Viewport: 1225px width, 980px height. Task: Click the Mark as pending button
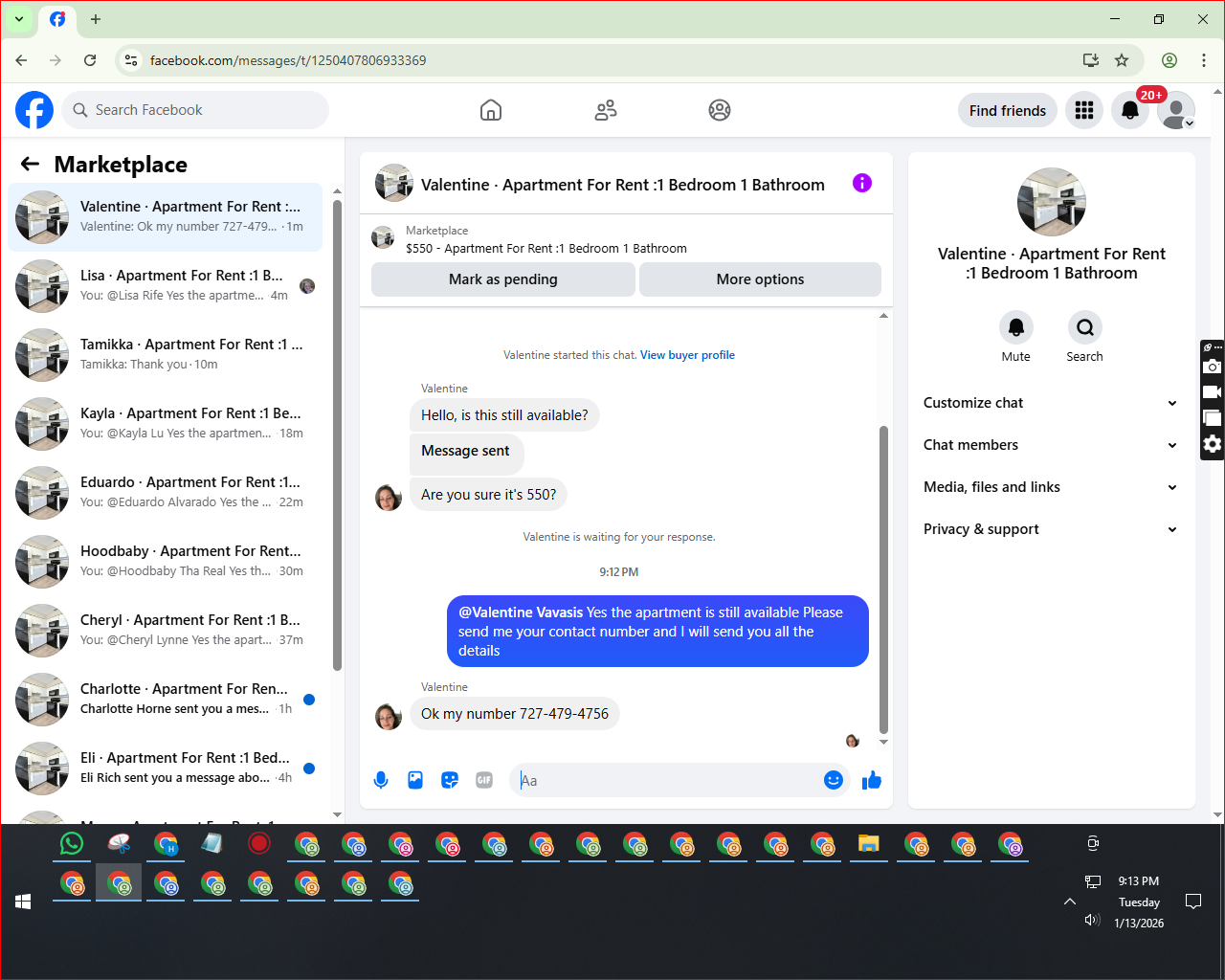pyautogui.click(x=503, y=279)
